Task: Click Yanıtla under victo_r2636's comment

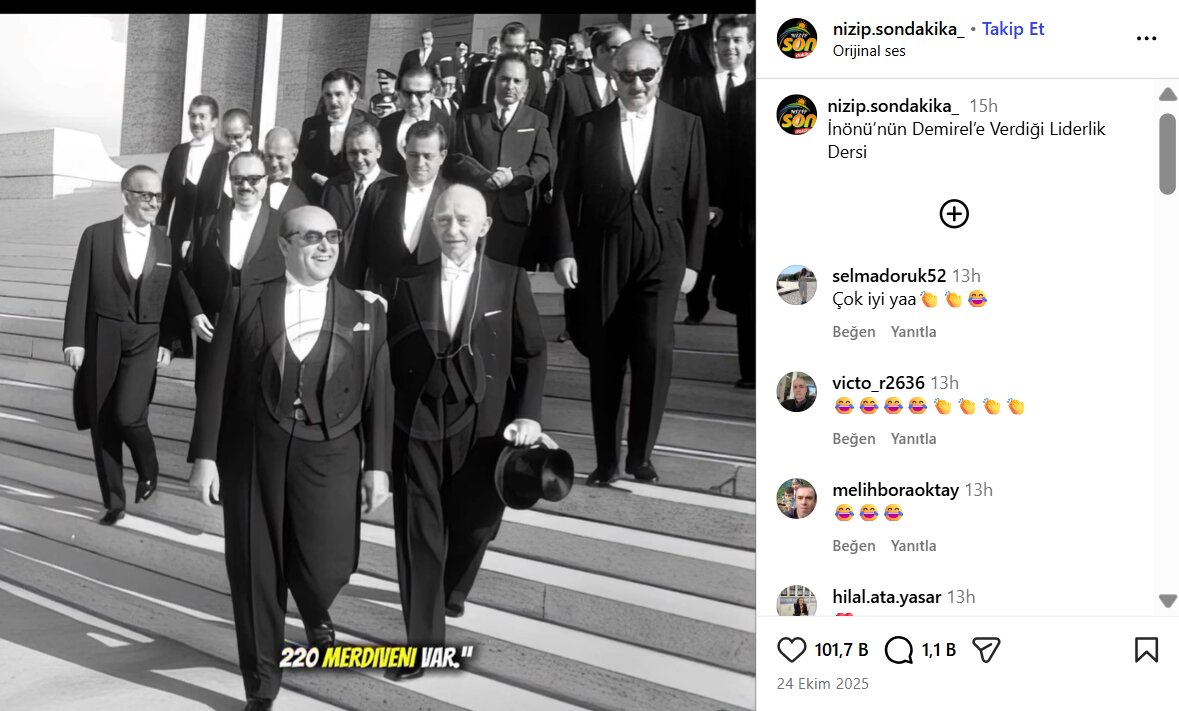Action: coord(914,439)
